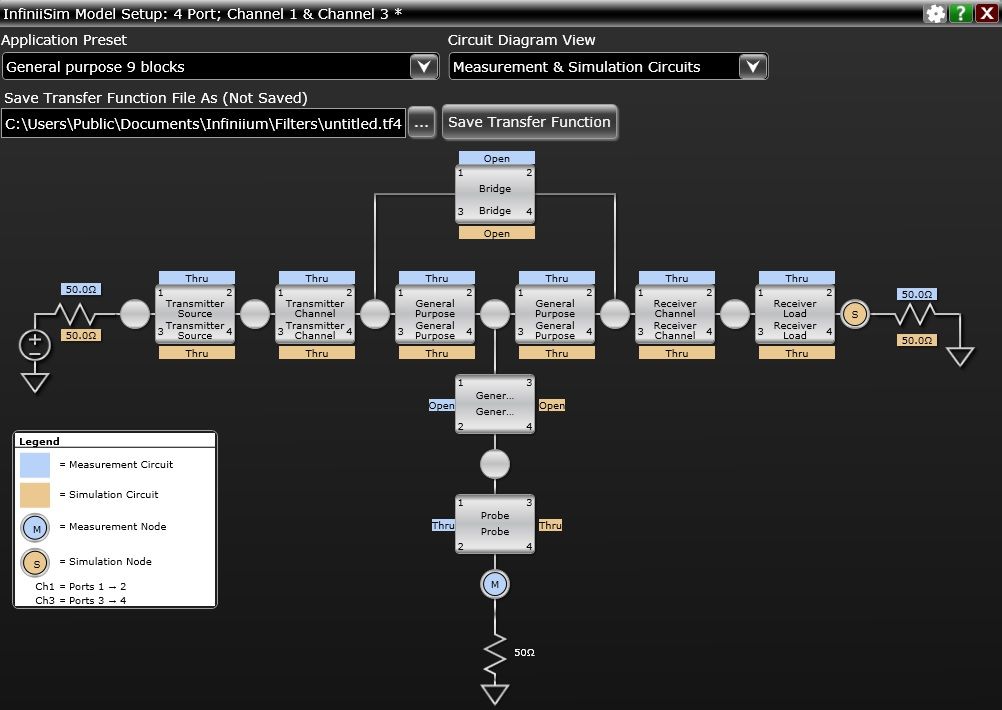
Task: Click orange Thru below second General Purpose
Action: [557, 352]
